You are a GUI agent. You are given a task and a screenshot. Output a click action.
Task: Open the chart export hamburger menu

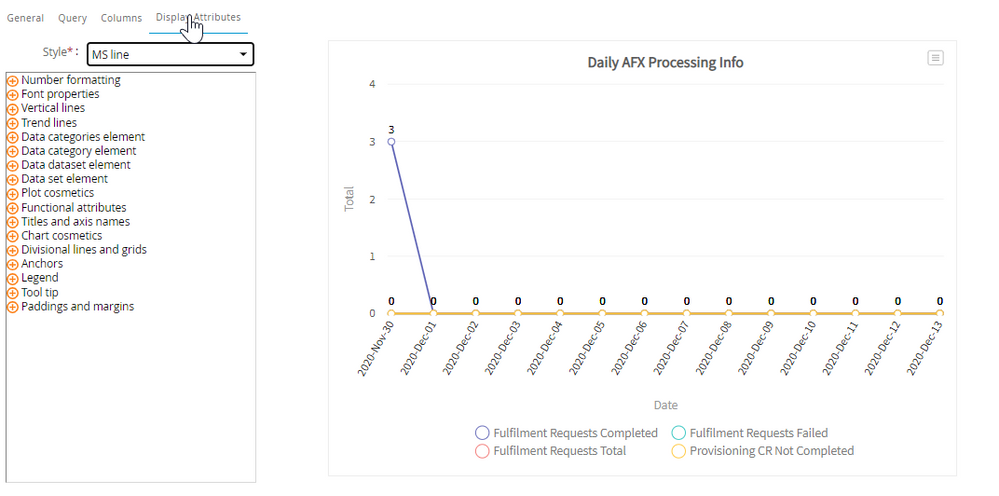935,58
